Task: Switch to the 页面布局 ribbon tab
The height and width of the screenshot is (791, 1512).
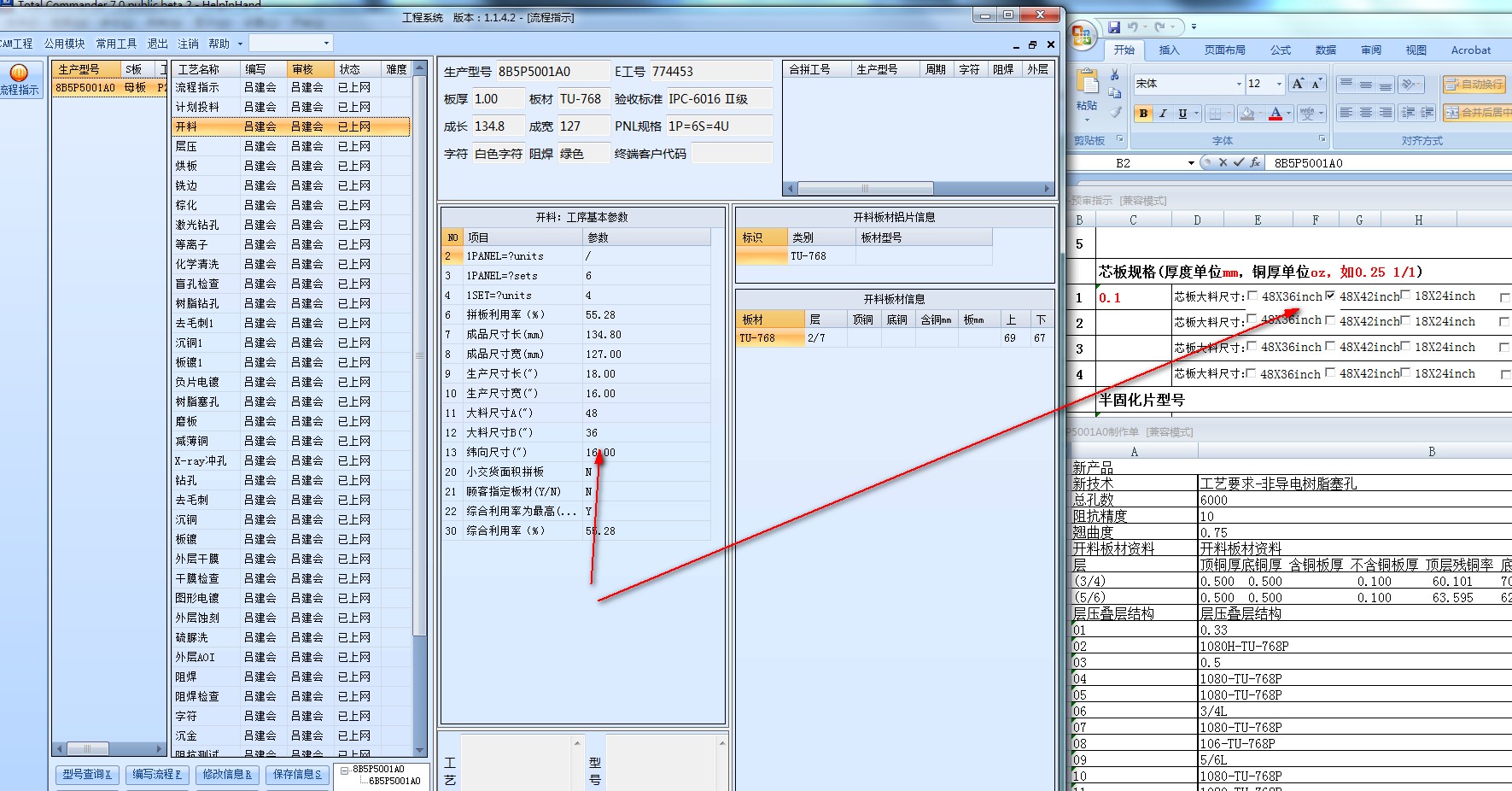Action: point(1224,50)
